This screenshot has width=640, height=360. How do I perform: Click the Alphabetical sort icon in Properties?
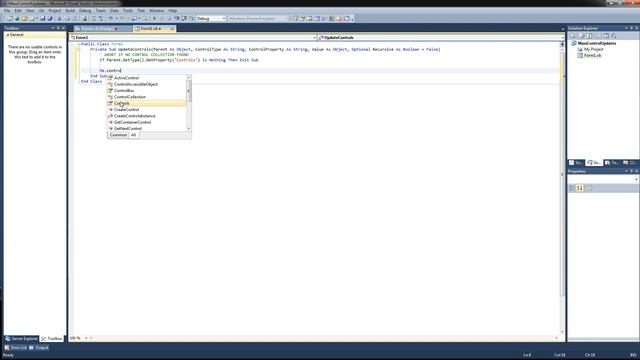point(580,188)
